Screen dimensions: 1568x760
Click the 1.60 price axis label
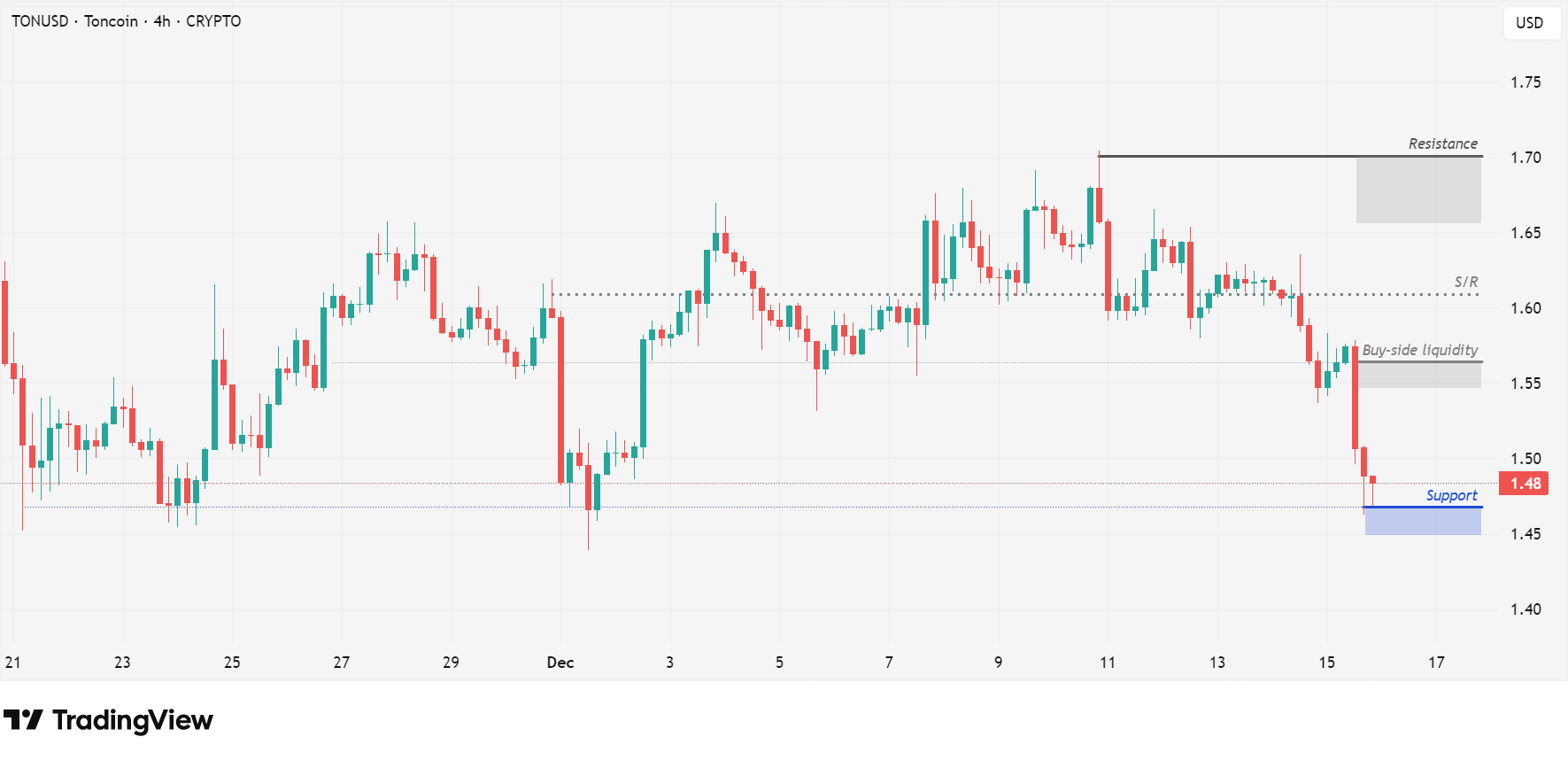coord(1526,308)
